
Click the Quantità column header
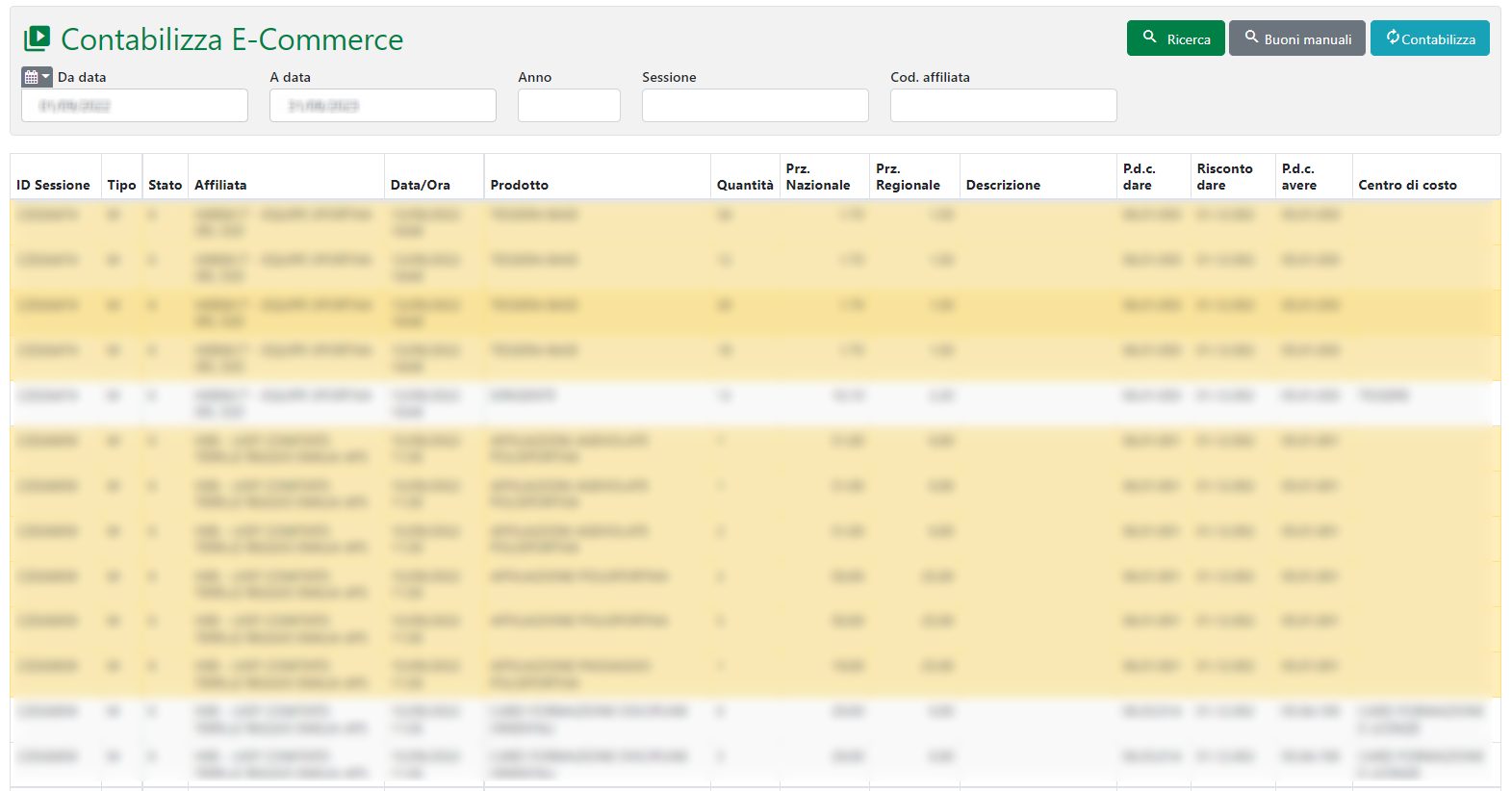coord(745,185)
